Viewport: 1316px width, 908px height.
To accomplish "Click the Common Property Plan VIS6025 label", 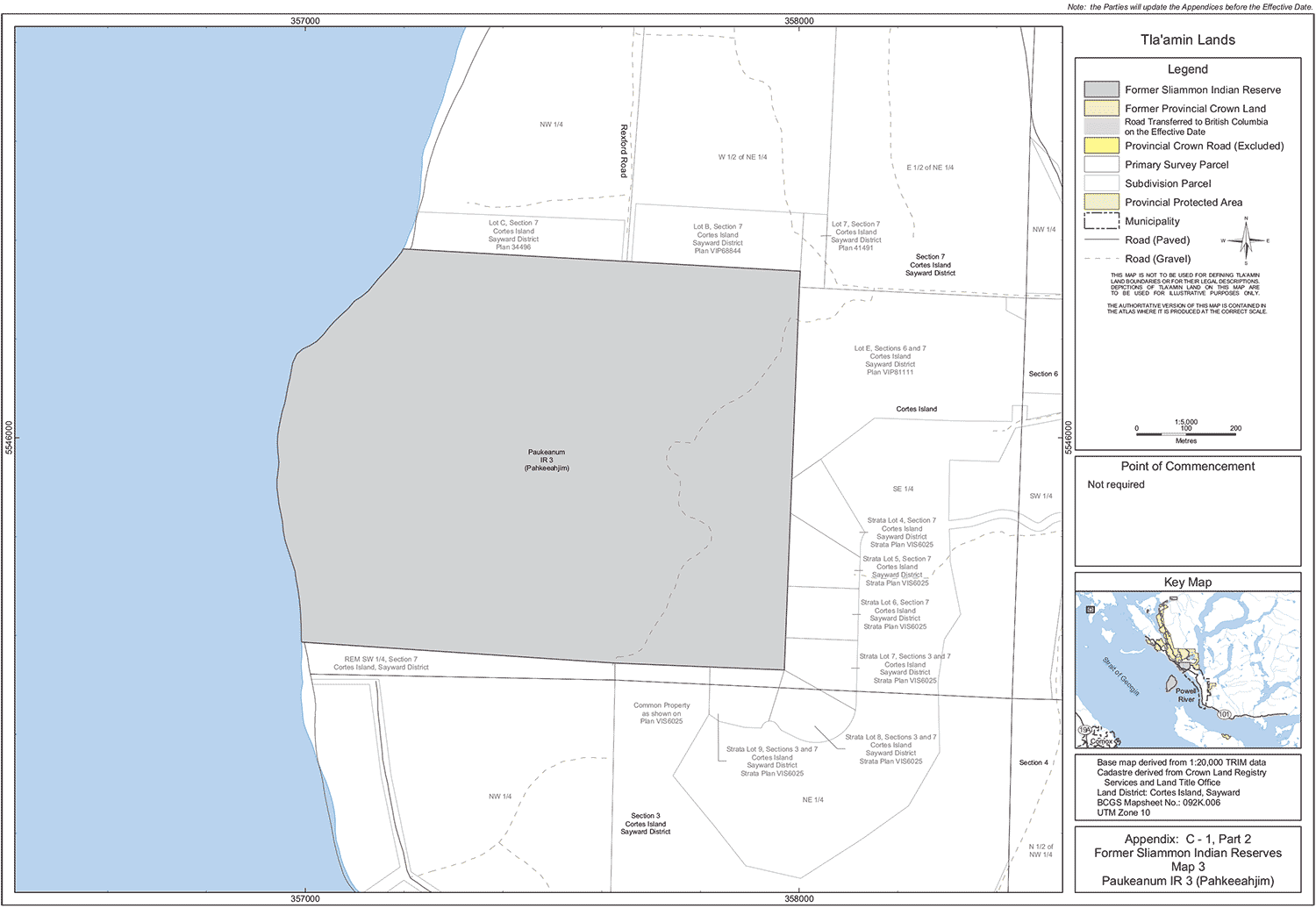I will tap(662, 713).
